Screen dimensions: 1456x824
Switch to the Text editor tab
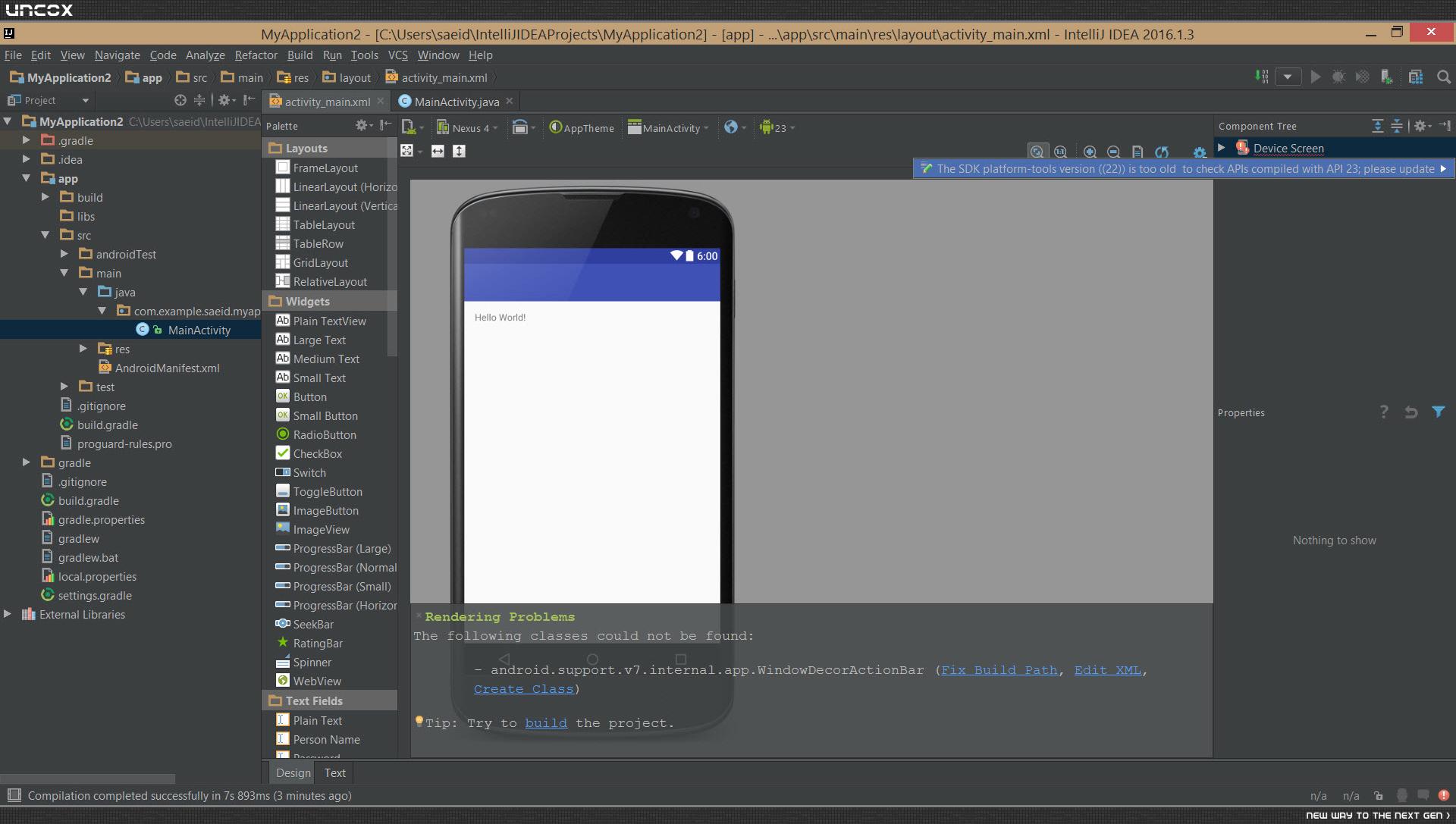[x=334, y=772]
